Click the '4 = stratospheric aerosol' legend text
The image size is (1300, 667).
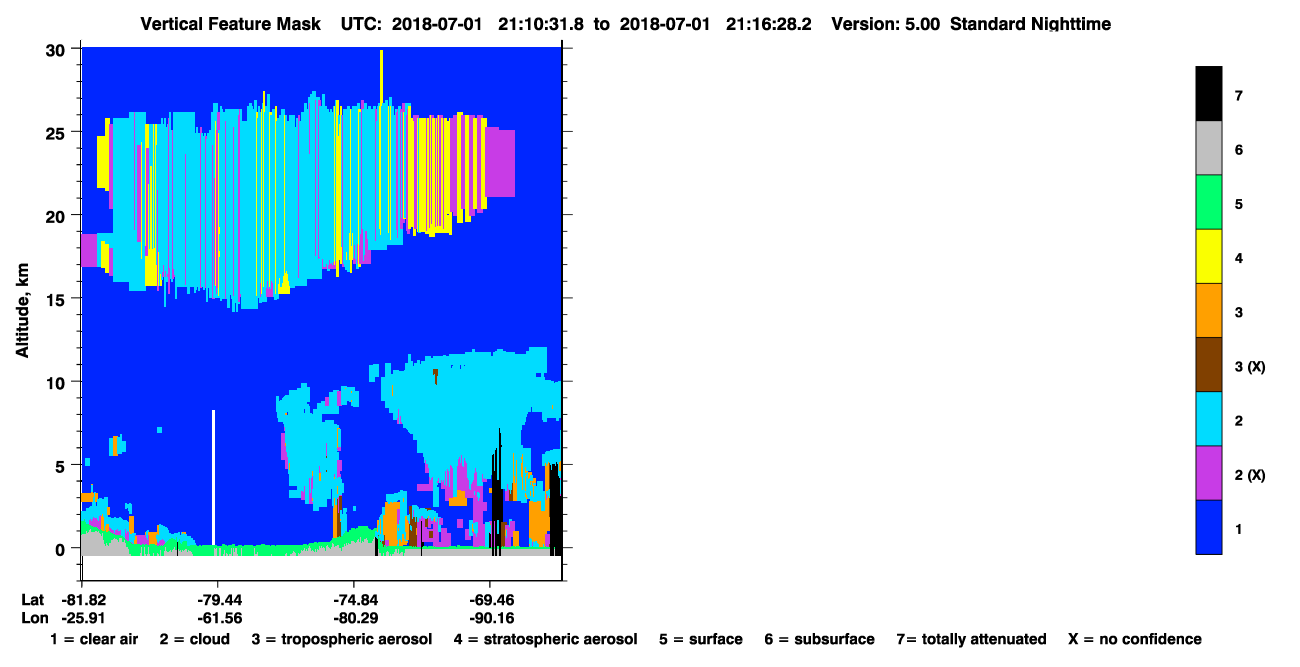(544, 639)
